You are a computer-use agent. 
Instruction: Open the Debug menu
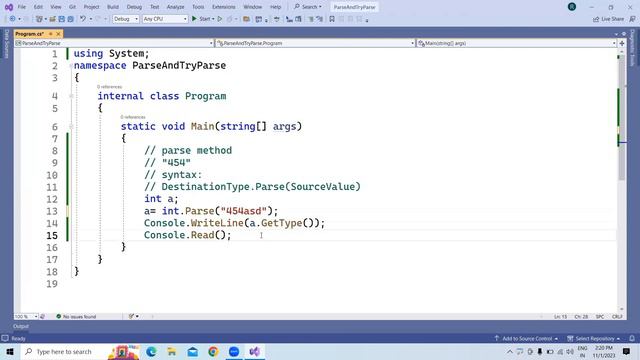134,7
